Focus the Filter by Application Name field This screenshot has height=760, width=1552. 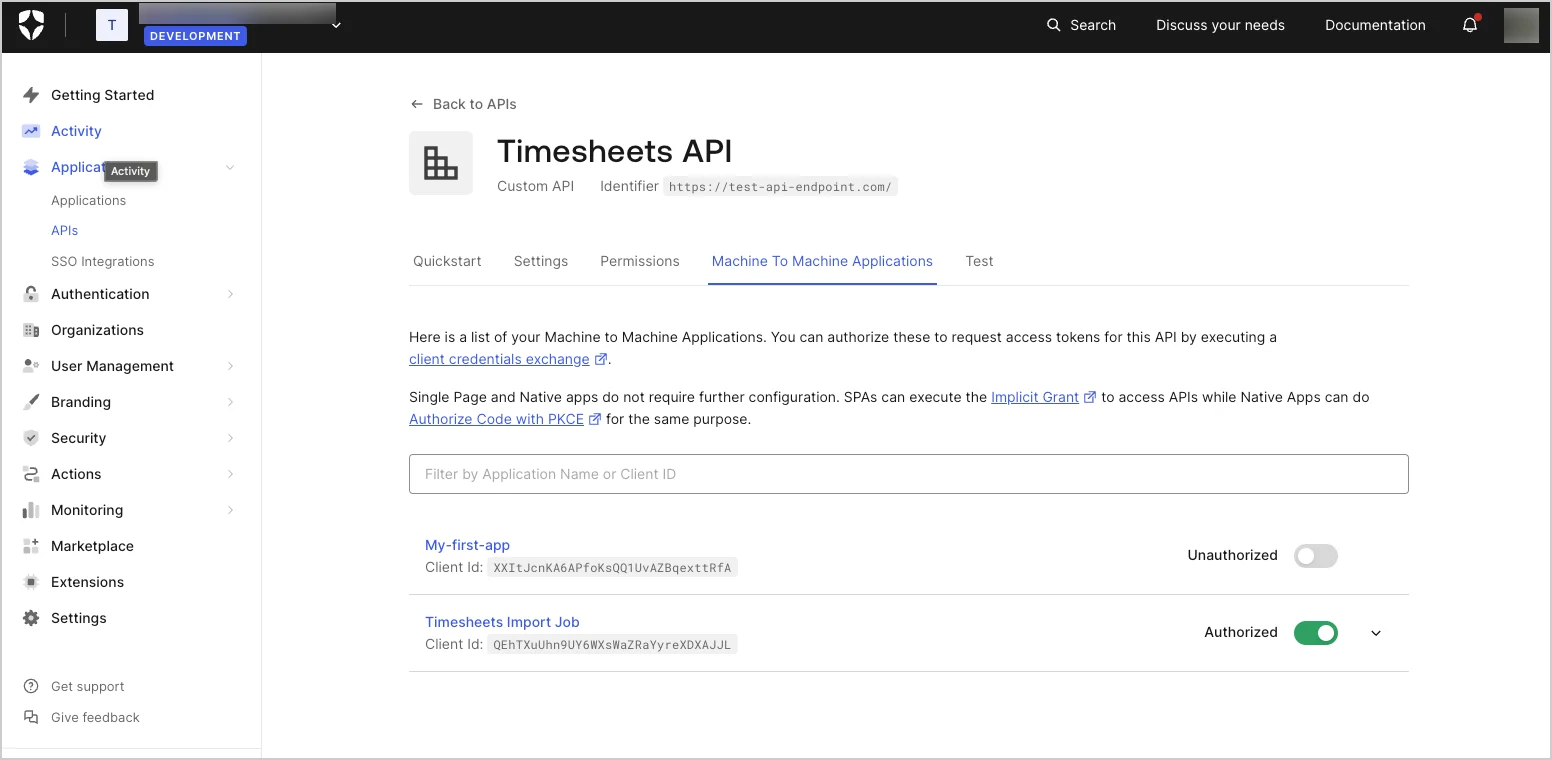click(x=908, y=474)
